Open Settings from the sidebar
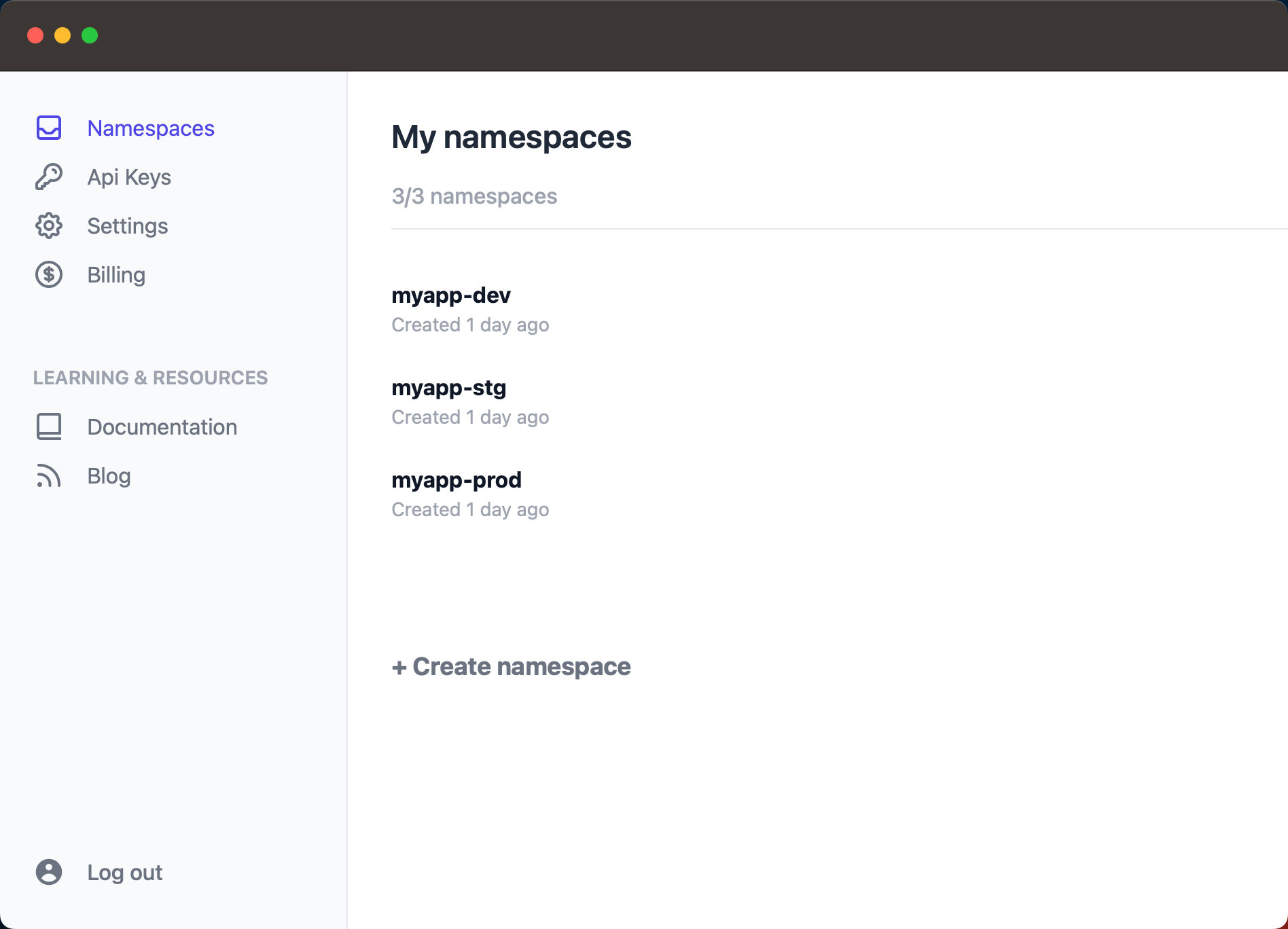 click(x=128, y=225)
